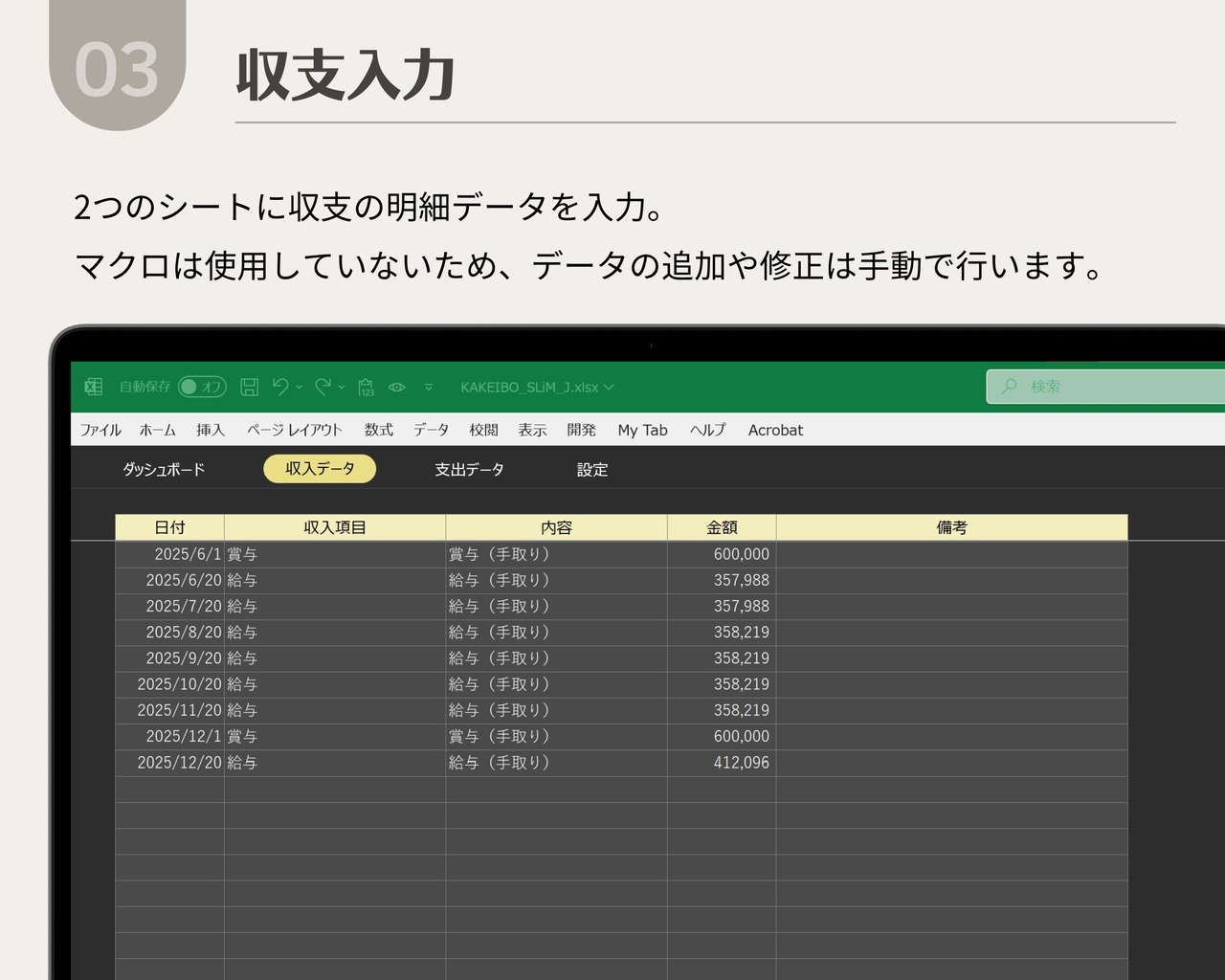
Task: Click the eye icon on quick access toolbar
Action: (x=397, y=387)
